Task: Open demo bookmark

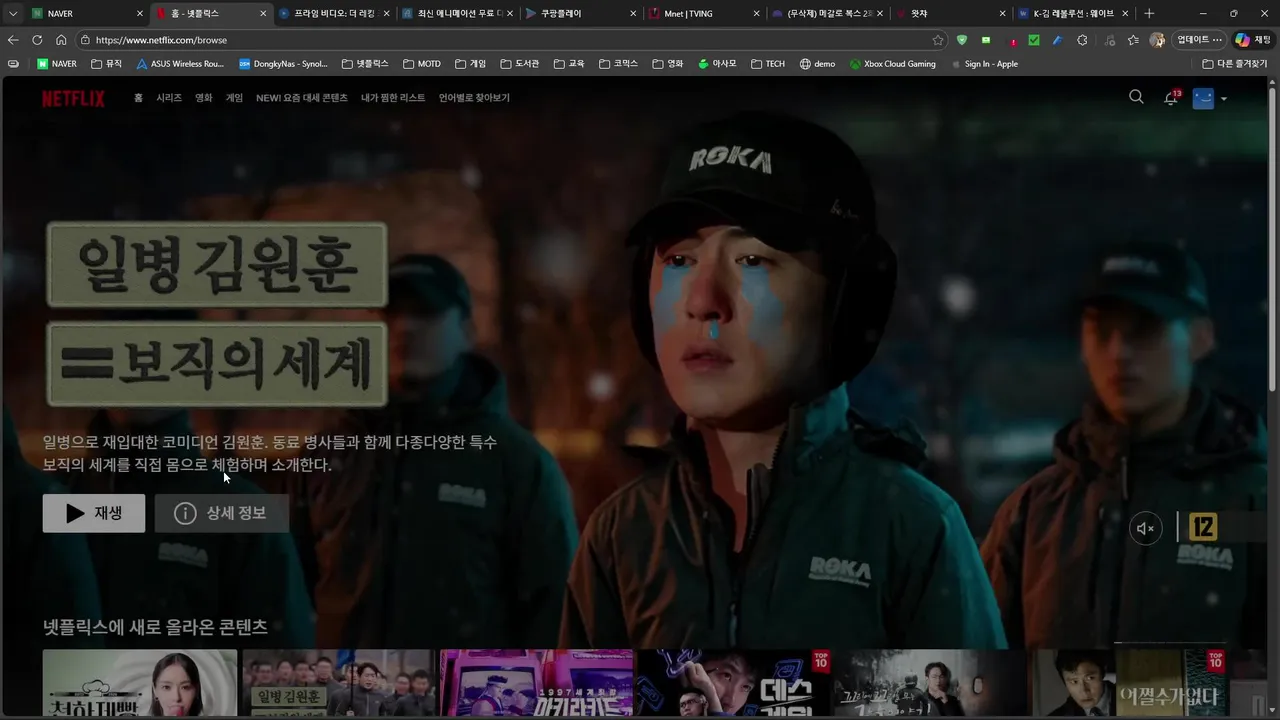Action: point(817,64)
